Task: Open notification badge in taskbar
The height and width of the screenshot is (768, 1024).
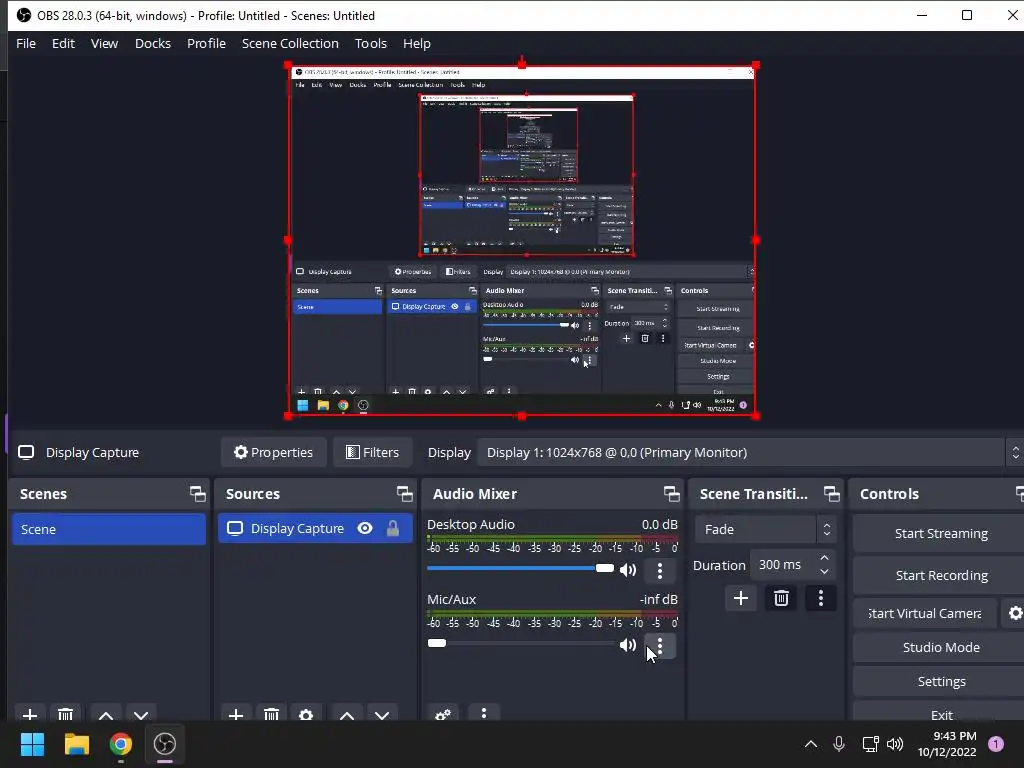Action: (x=996, y=744)
